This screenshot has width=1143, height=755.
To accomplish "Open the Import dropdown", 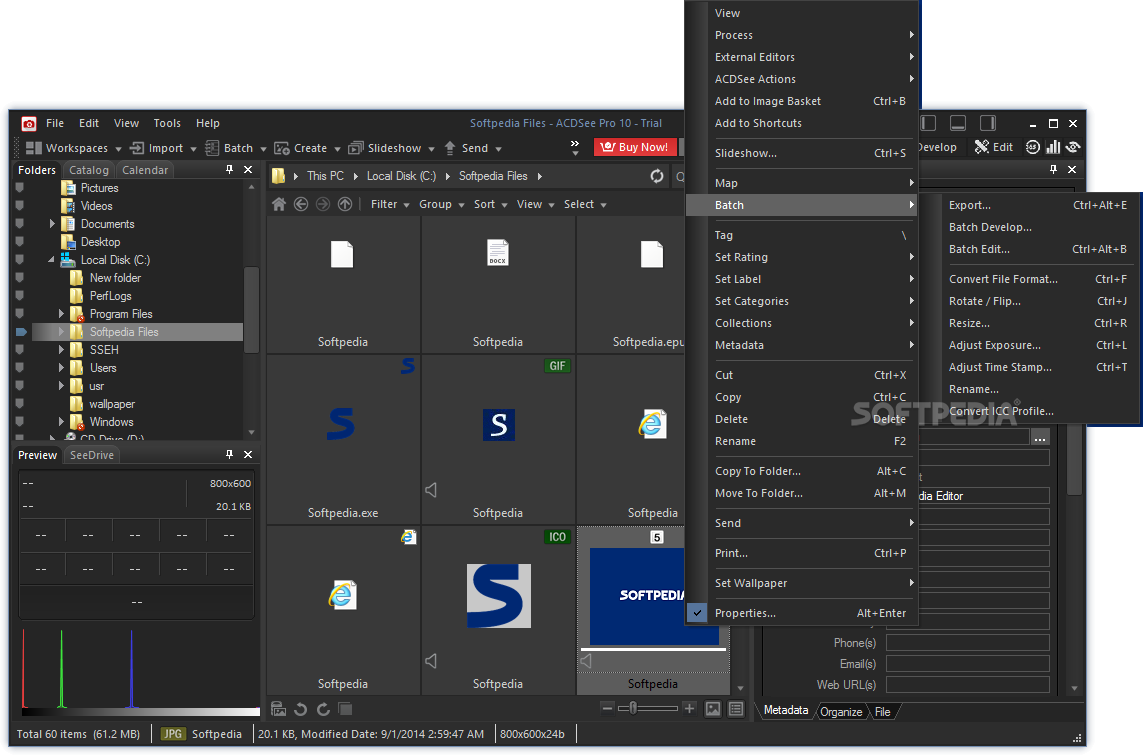I will pos(163,148).
